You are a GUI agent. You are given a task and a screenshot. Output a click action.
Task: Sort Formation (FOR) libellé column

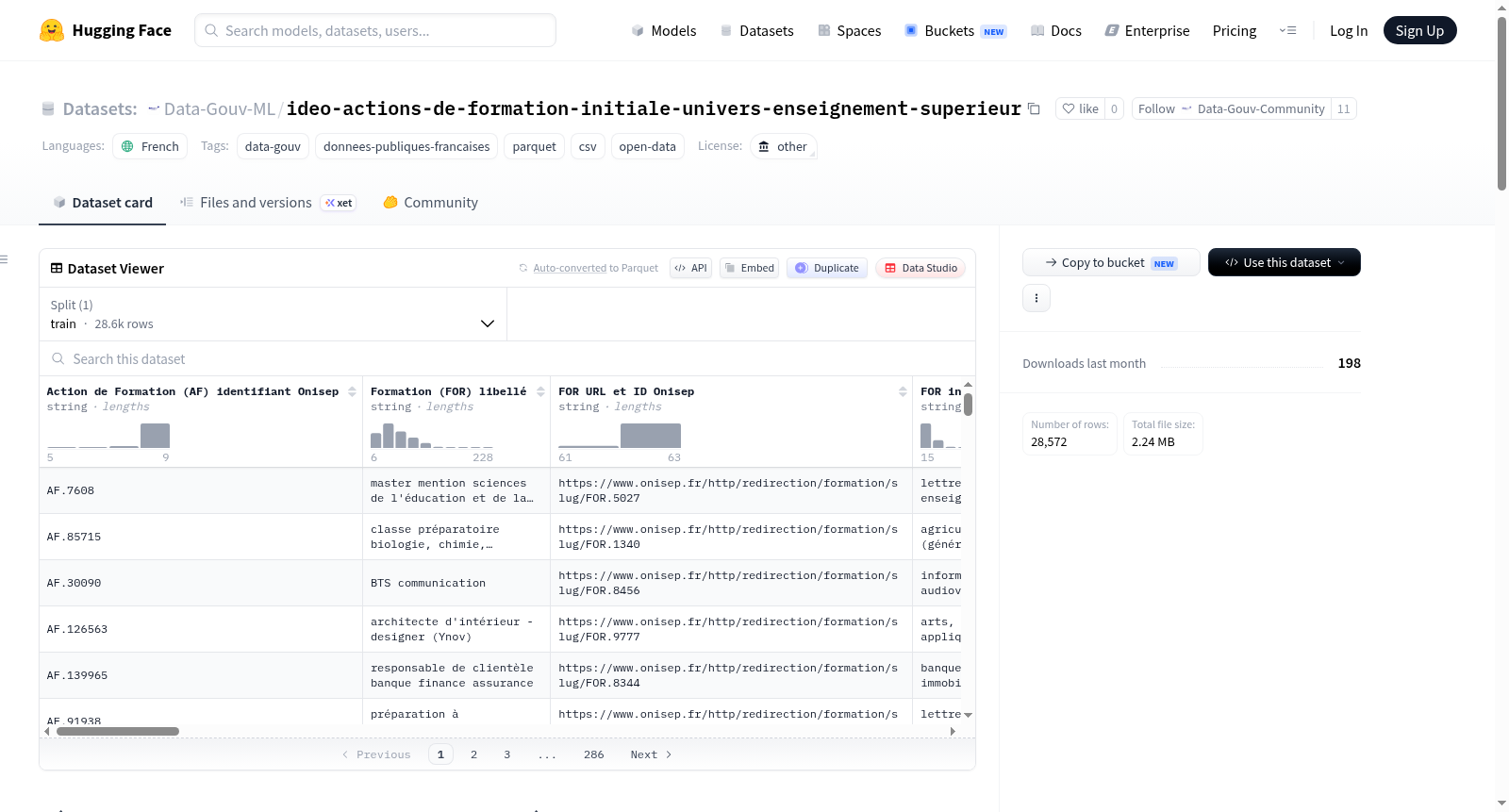(x=540, y=391)
